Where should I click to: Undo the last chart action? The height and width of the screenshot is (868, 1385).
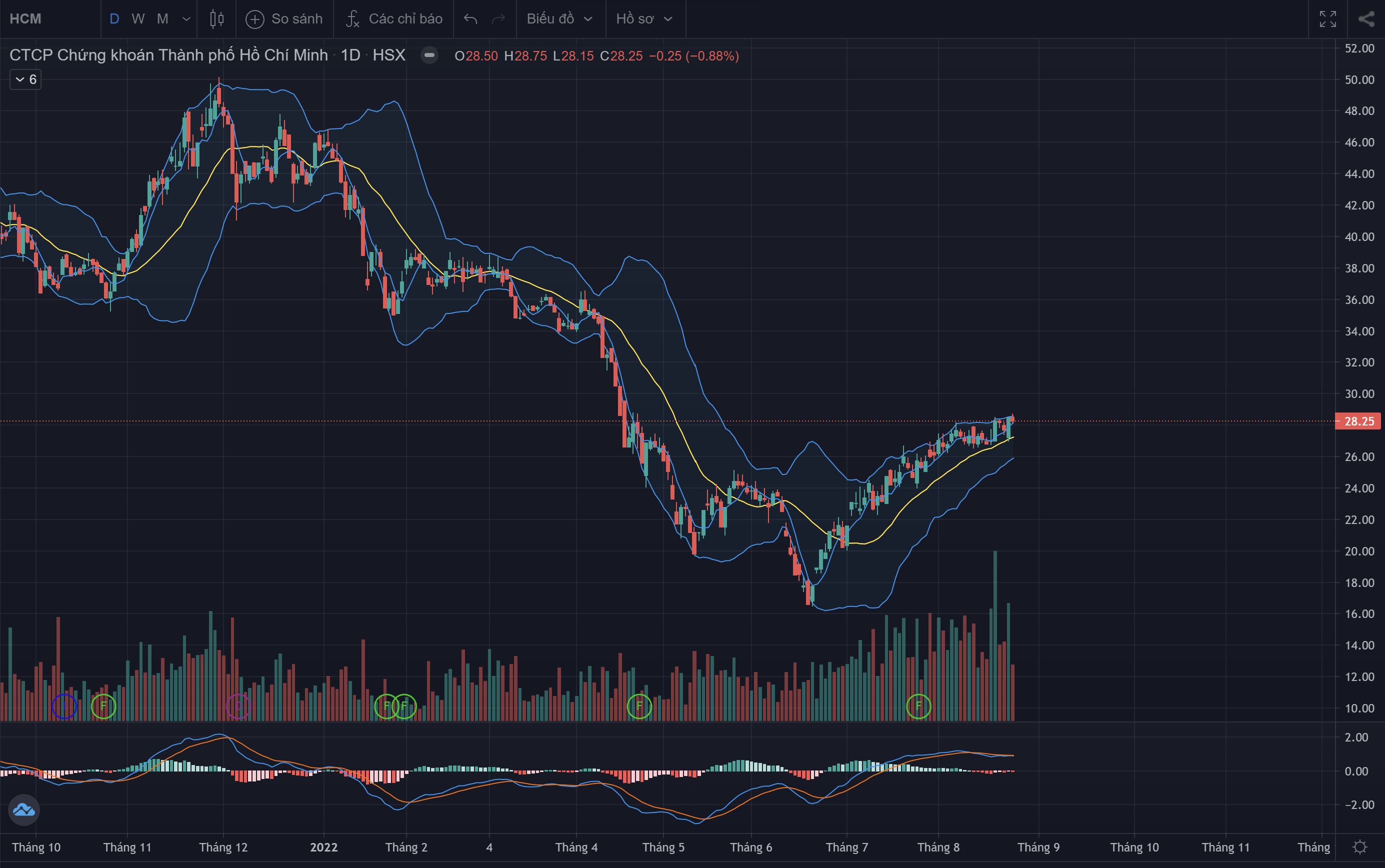470,19
